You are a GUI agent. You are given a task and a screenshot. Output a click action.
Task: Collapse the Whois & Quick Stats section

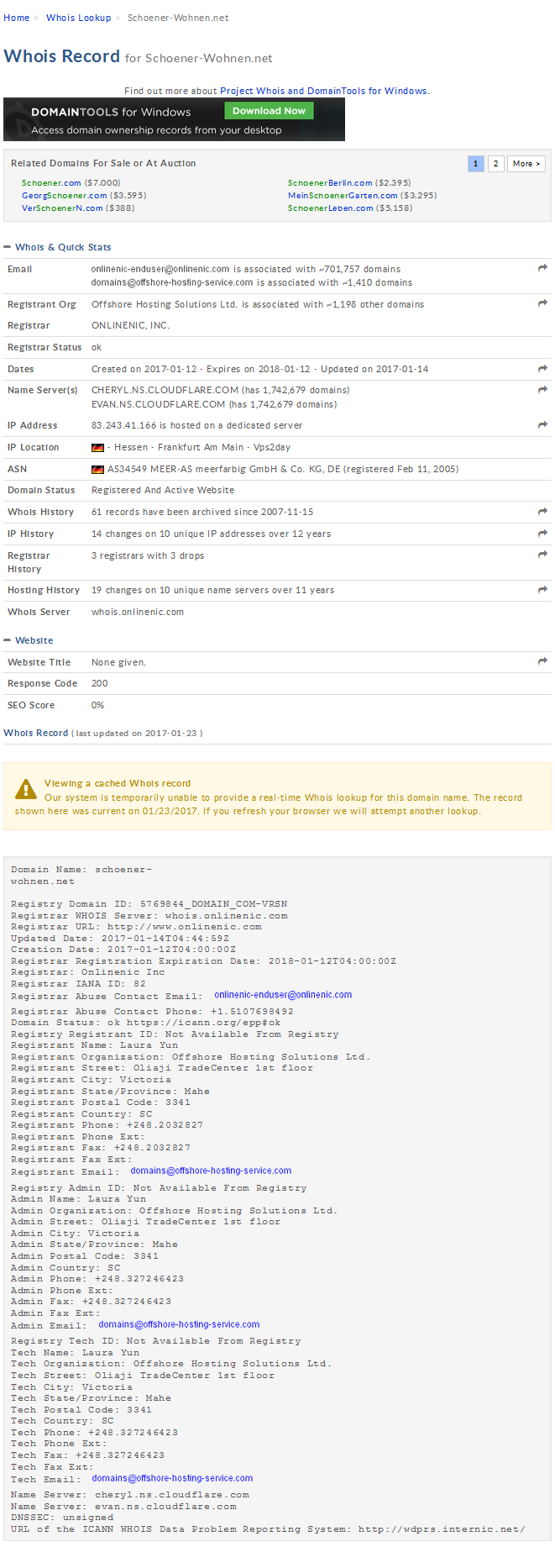click(8, 247)
